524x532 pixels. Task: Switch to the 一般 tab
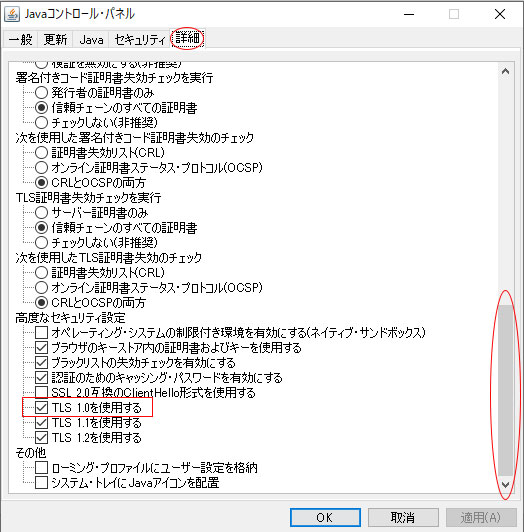(x=21, y=40)
